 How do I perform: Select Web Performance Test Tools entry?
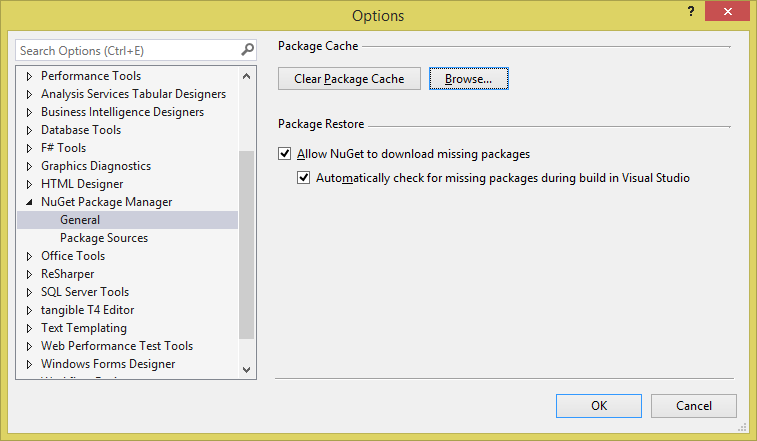117,346
